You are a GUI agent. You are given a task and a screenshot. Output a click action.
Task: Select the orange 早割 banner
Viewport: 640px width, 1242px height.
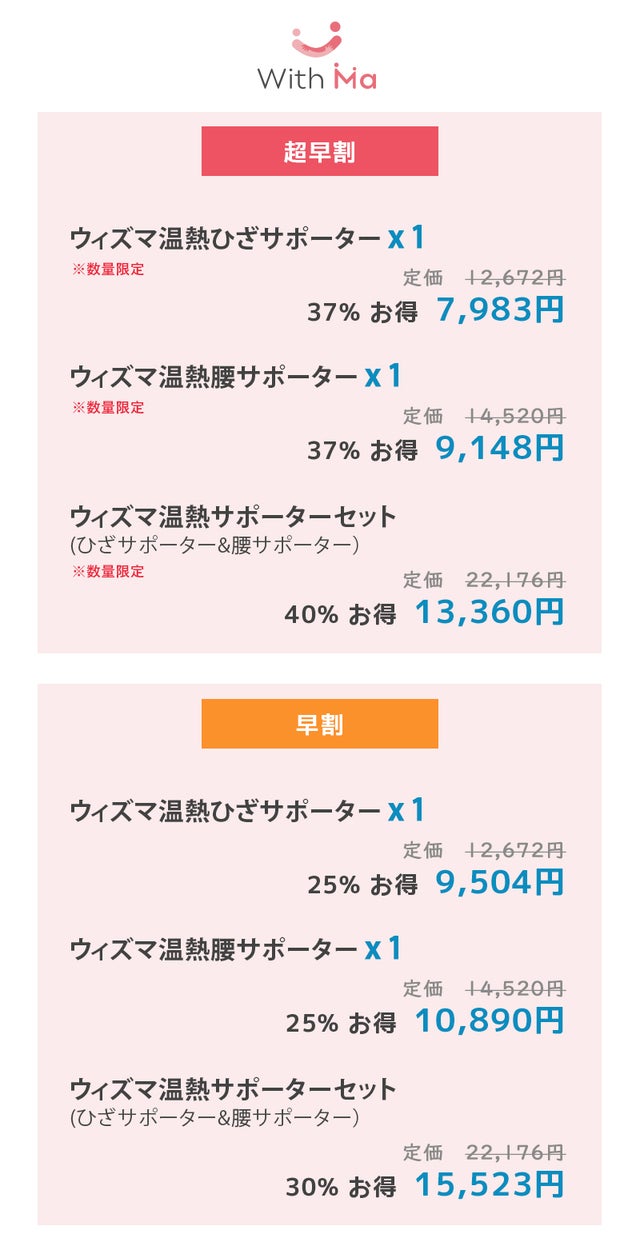click(320, 724)
